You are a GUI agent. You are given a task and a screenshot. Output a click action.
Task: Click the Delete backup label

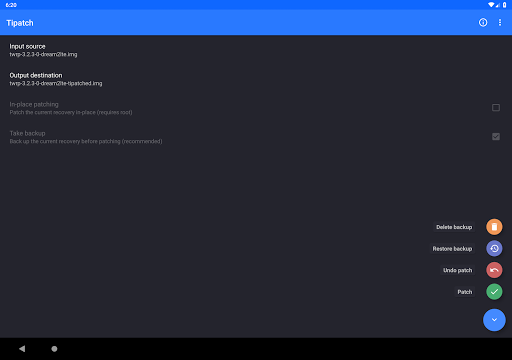pos(454,227)
